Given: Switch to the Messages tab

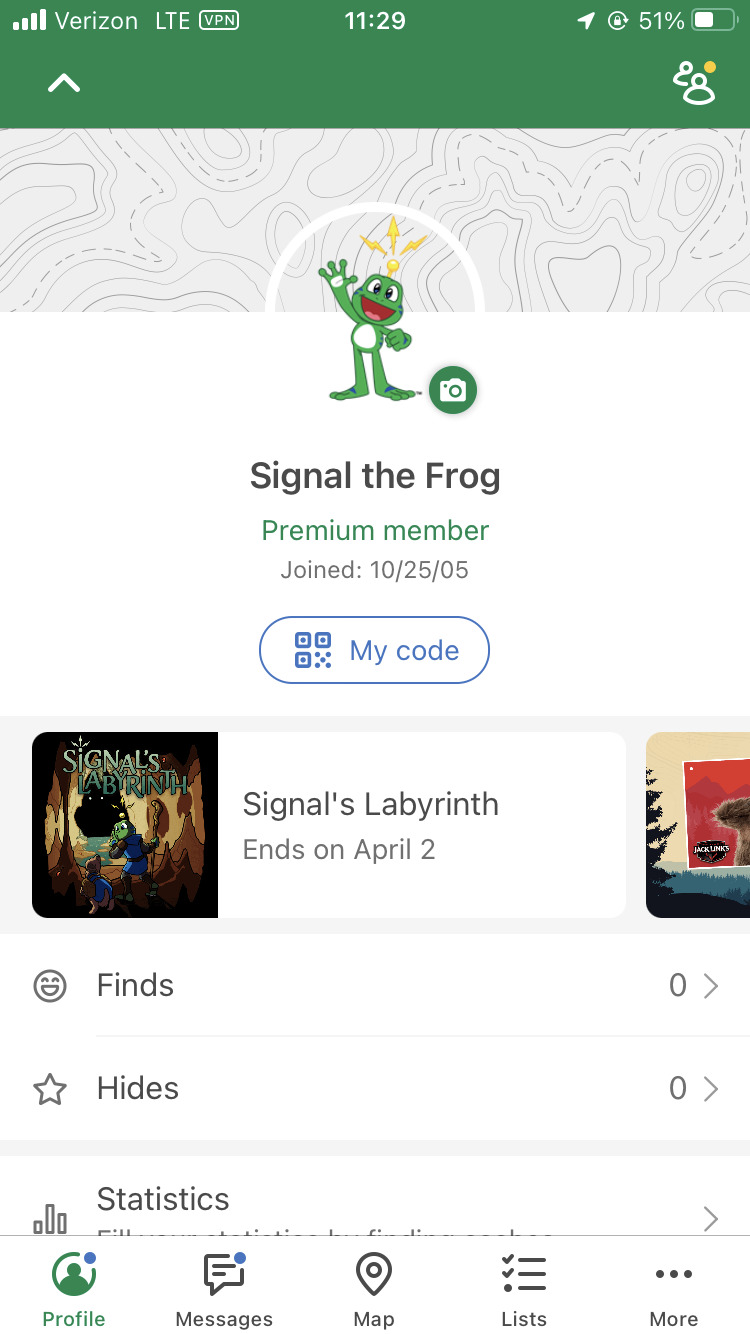Looking at the screenshot, I should click(x=224, y=1290).
